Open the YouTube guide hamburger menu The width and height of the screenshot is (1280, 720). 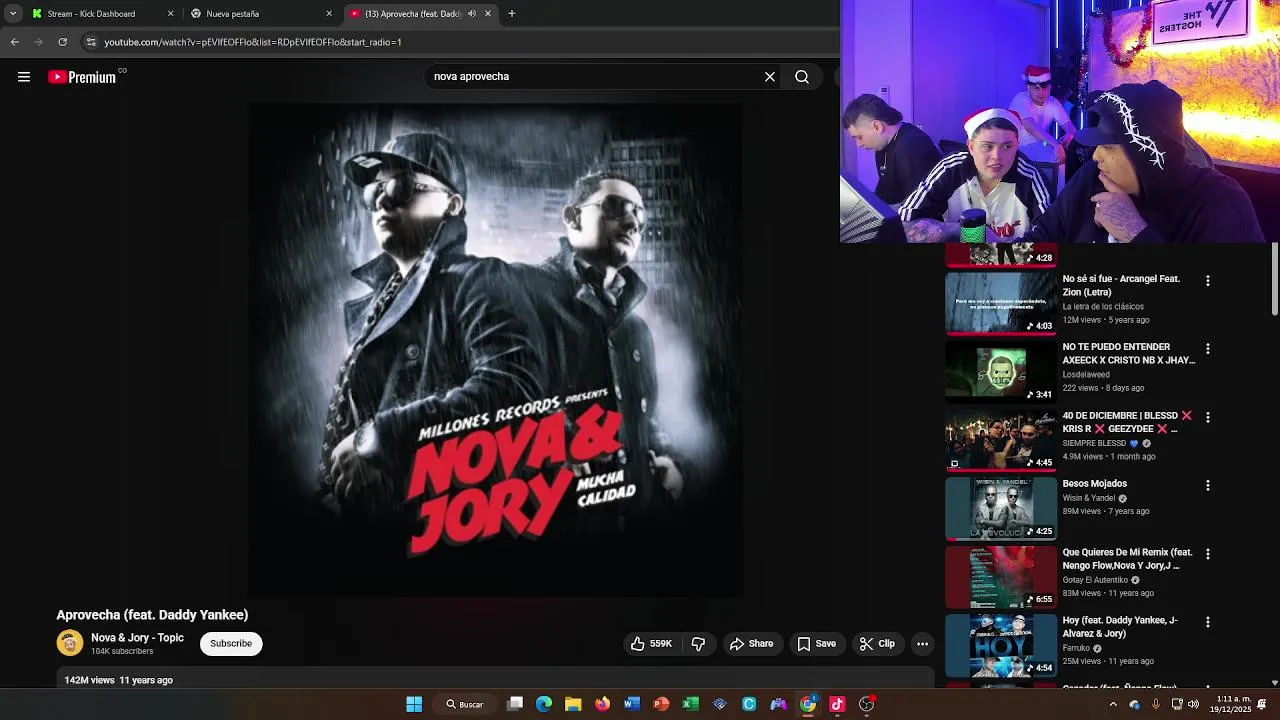coord(24,77)
